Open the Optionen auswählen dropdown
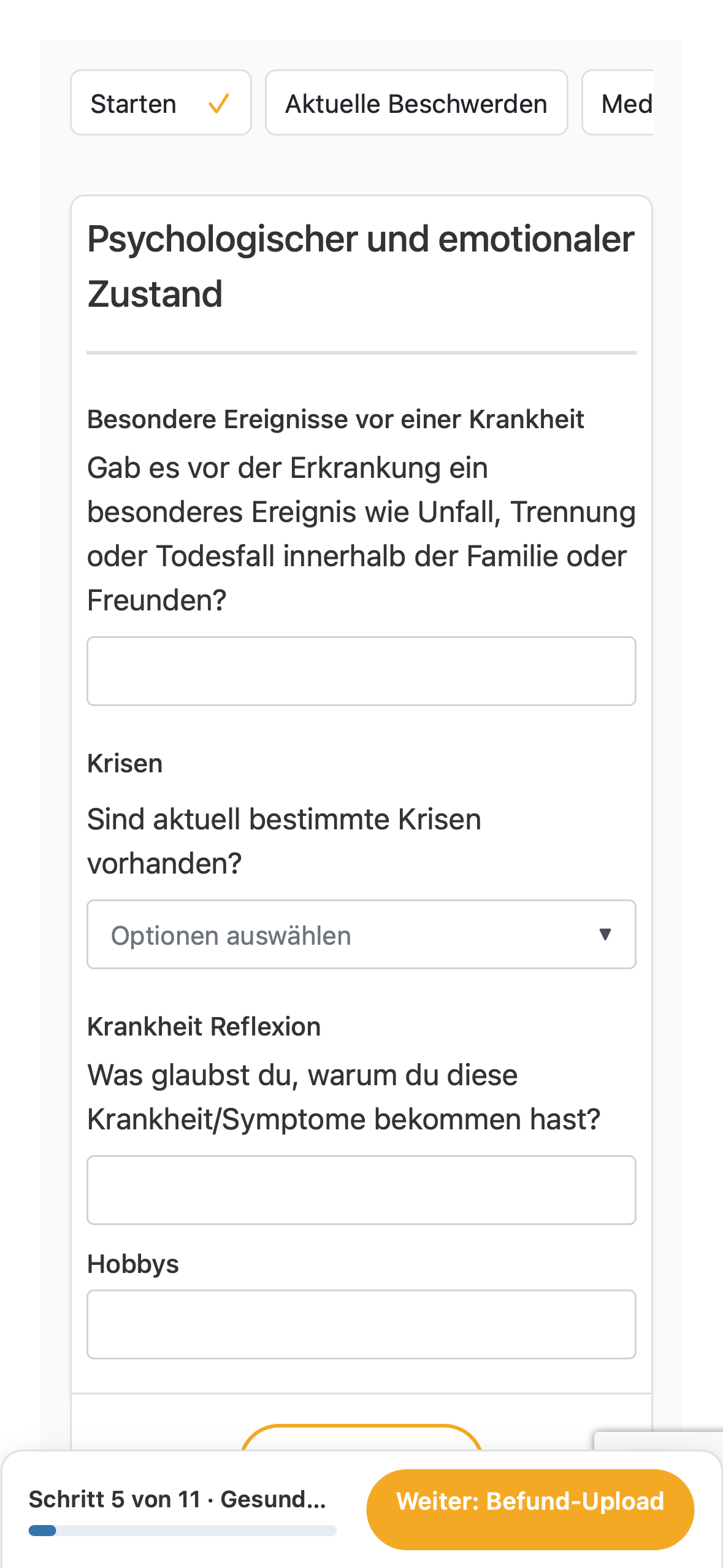This screenshot has width=723, height=1568. (x=361, y=934)
